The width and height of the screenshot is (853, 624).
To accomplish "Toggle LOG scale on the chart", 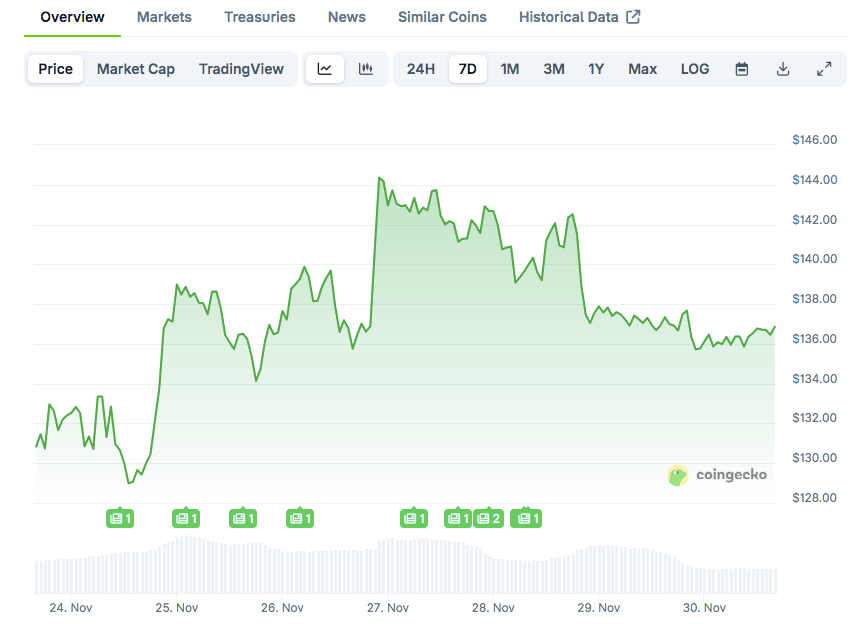I will [x=695, y=69].
